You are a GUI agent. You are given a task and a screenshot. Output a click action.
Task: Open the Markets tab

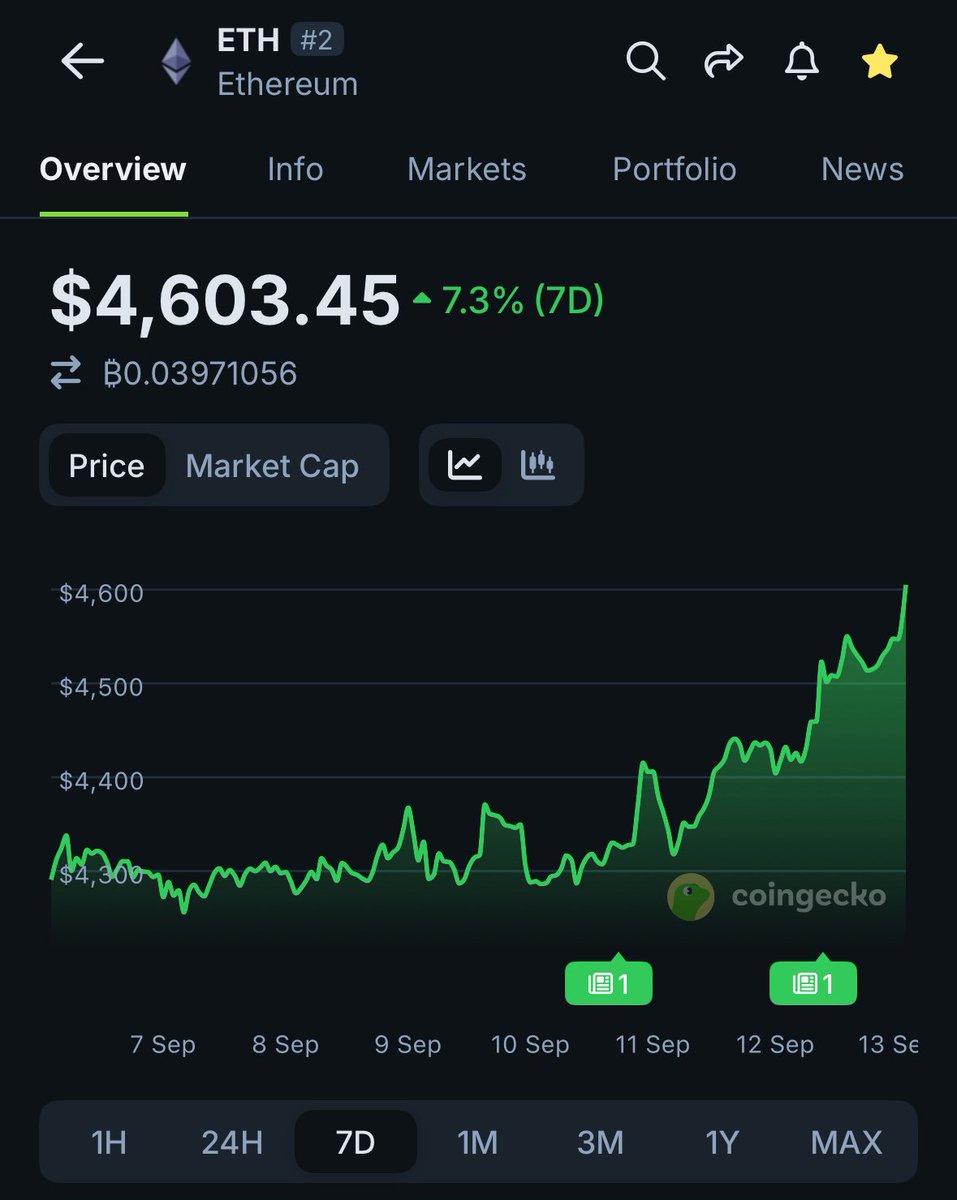coord(467,169)
